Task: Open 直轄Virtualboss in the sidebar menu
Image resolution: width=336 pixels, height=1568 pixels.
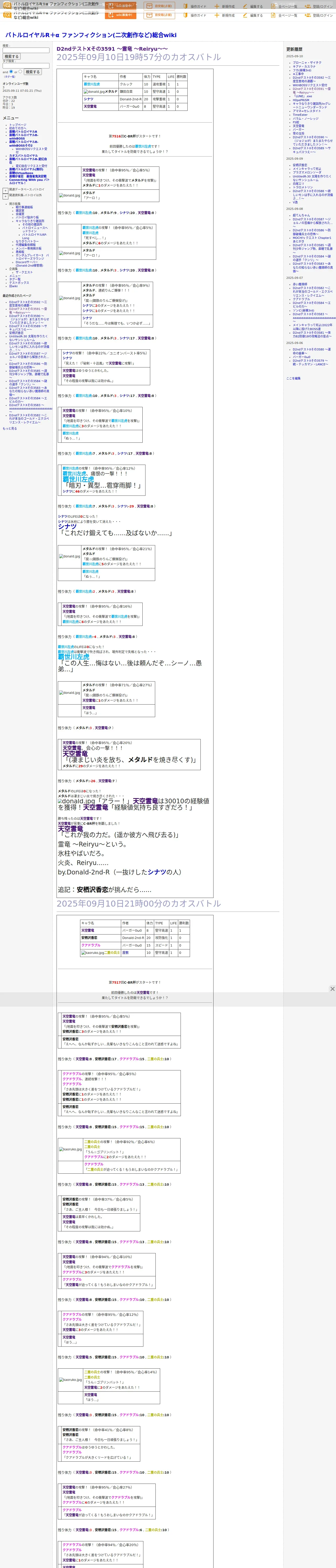Action: tap(21, 173)
